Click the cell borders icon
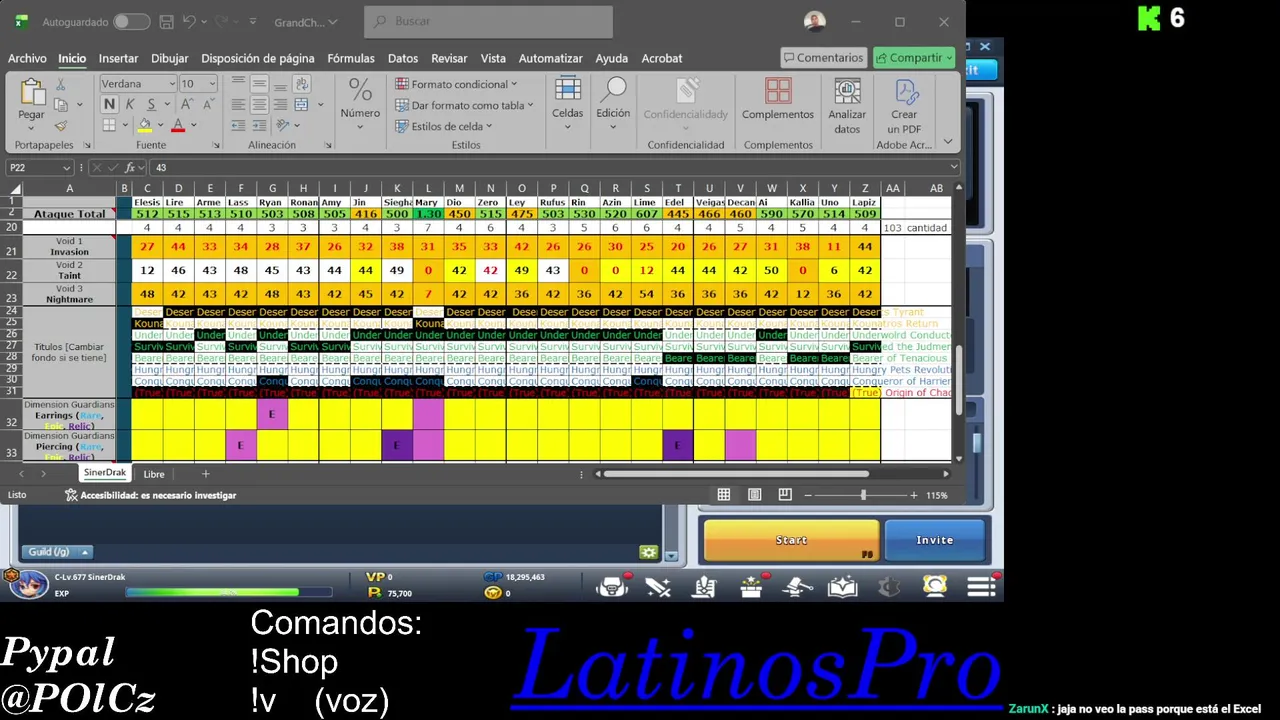 109,125
